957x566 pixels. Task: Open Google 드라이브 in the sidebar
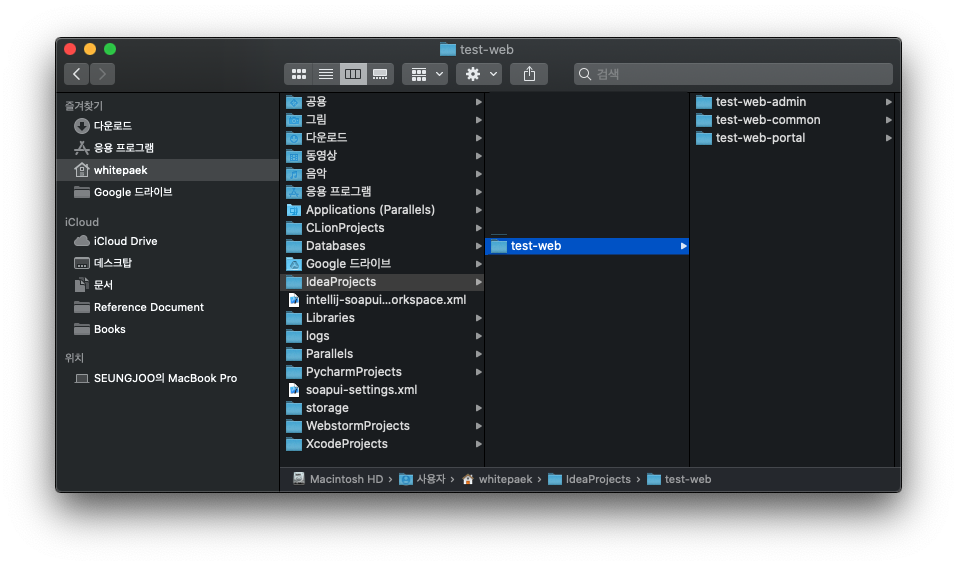pos(167,192)
